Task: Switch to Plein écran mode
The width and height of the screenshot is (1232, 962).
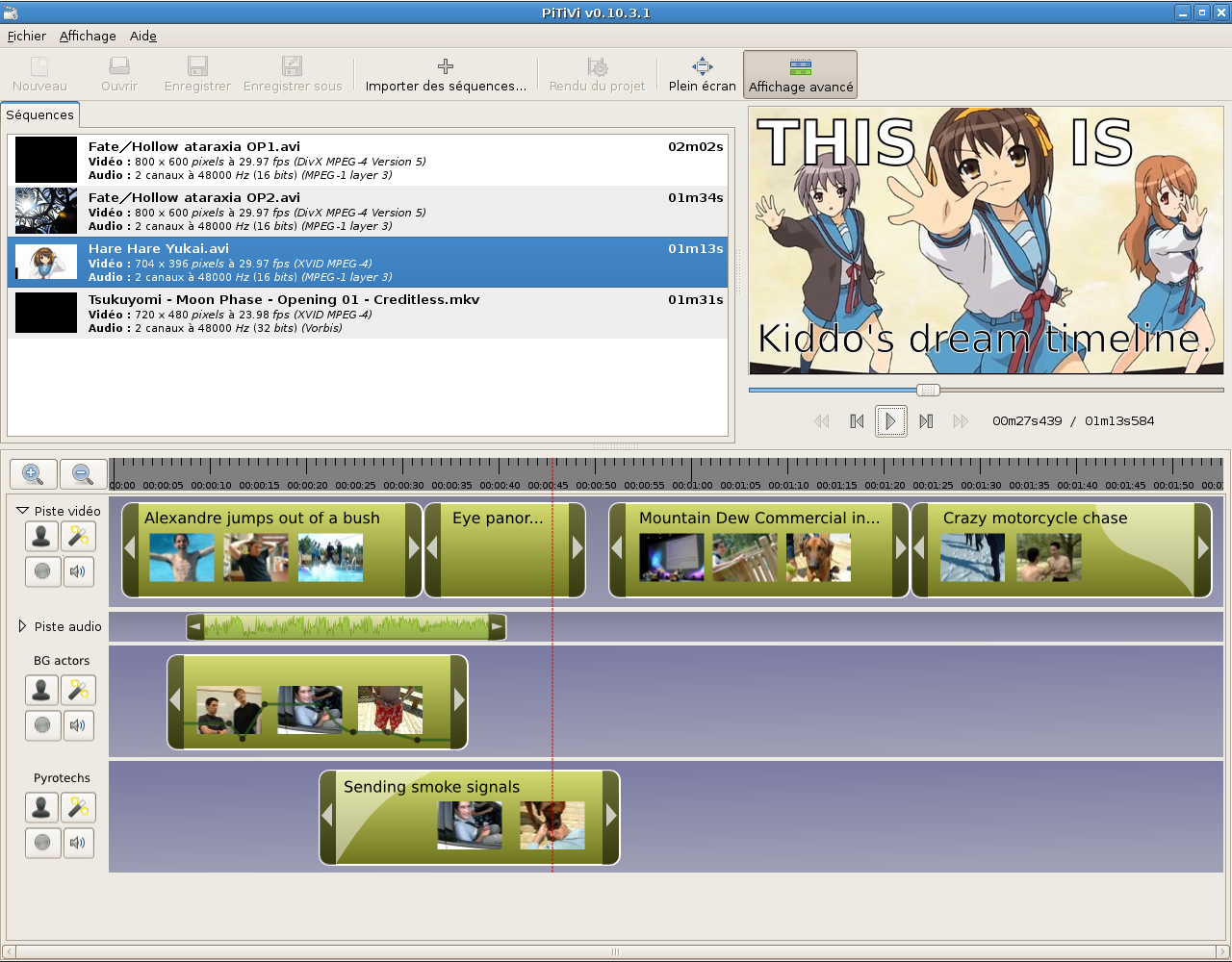Action: tap(703, 74)
